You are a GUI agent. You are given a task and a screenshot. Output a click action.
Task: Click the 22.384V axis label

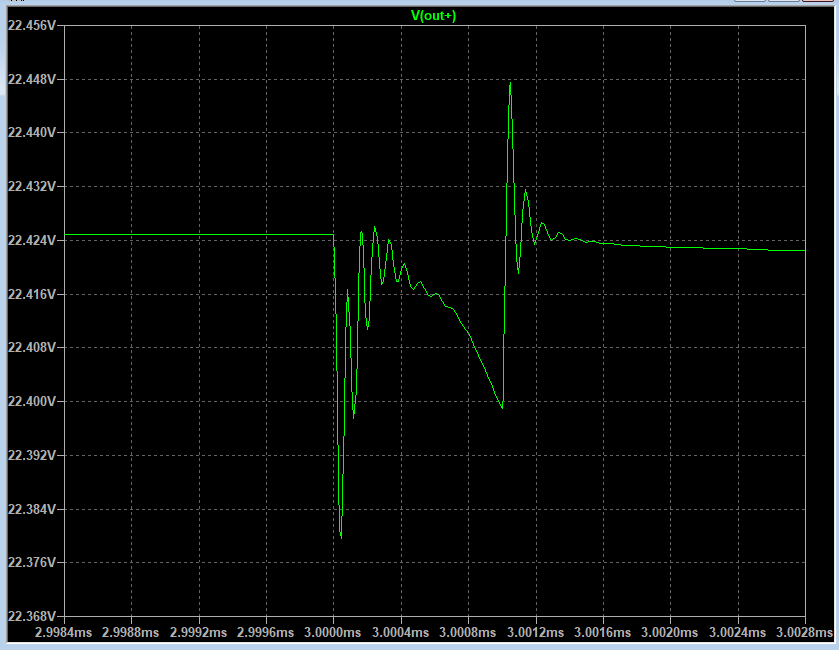(x=32, y=509)
